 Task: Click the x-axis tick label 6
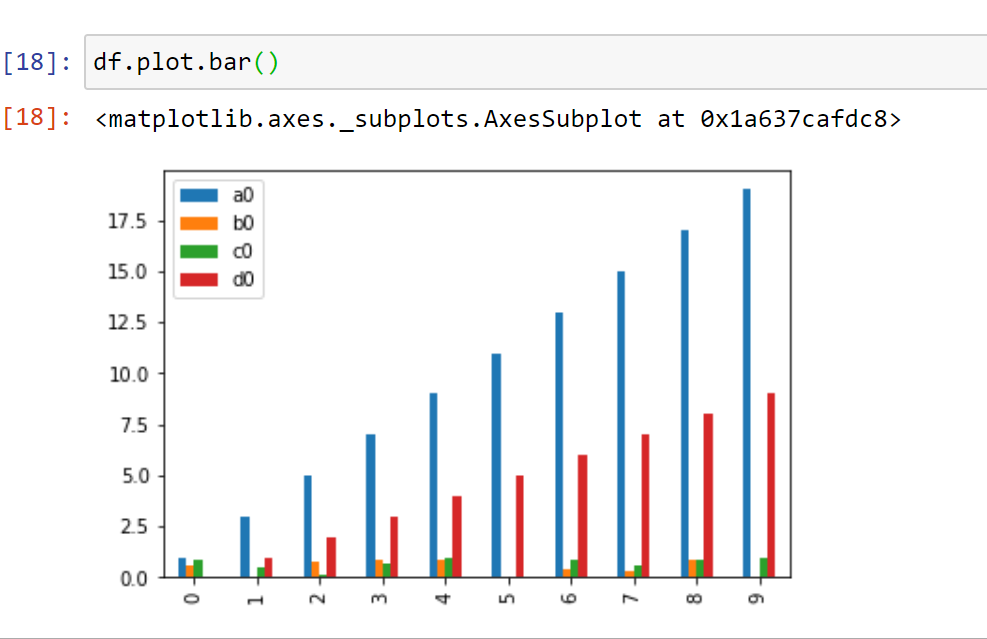[x=568, y=598]
